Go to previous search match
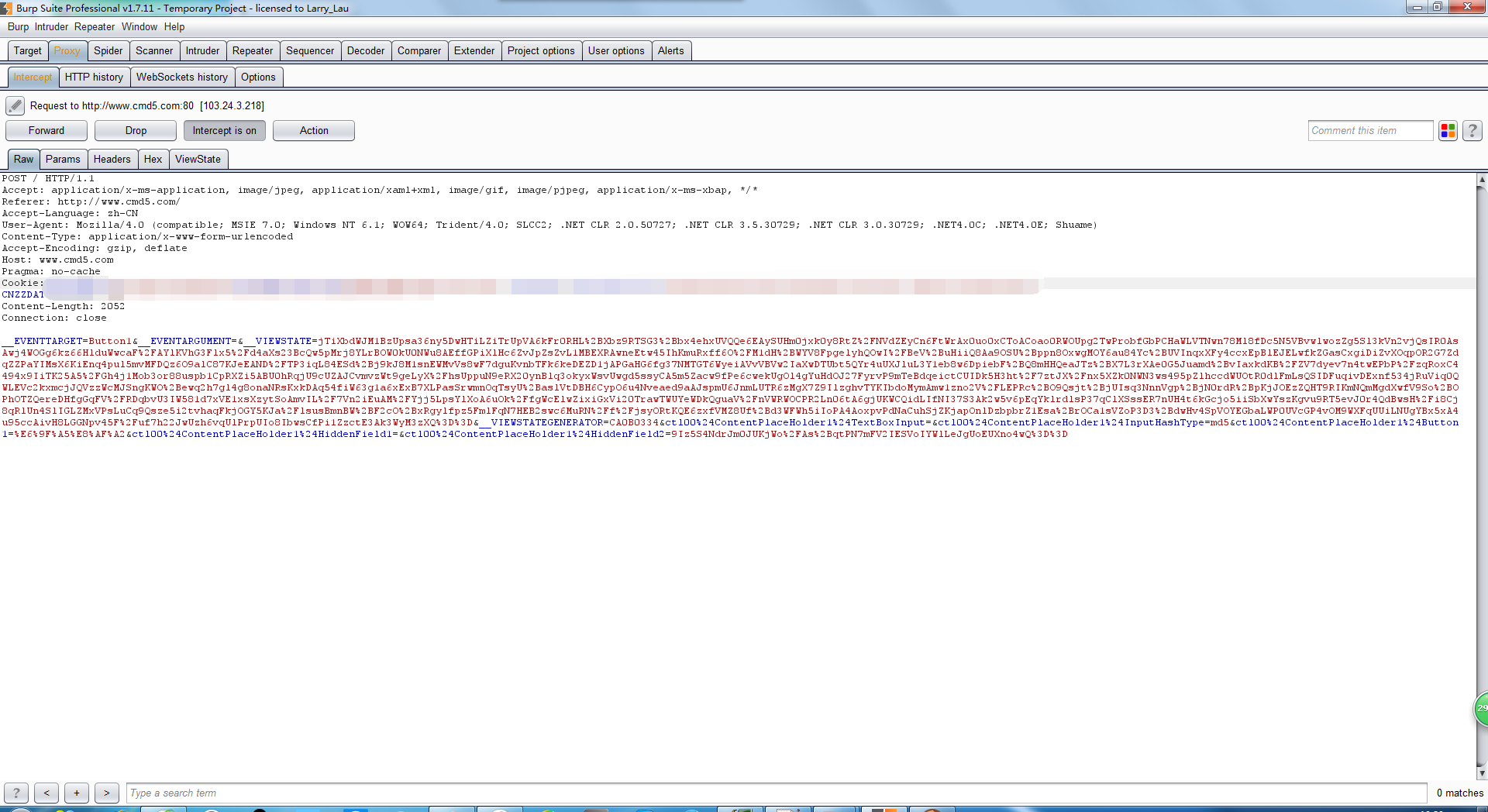 pyautogui.click(x=46, y=793)
